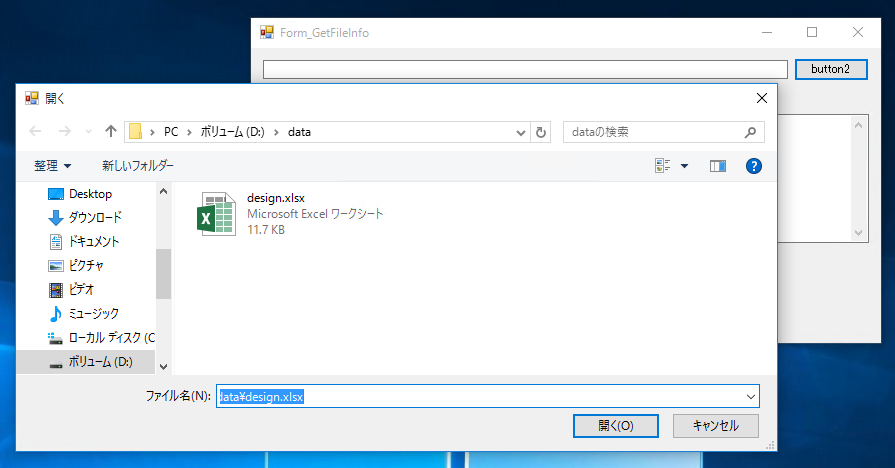Click the navigation pane scrollbar thumb
This screenshot has height=468, width=895.
164,273
